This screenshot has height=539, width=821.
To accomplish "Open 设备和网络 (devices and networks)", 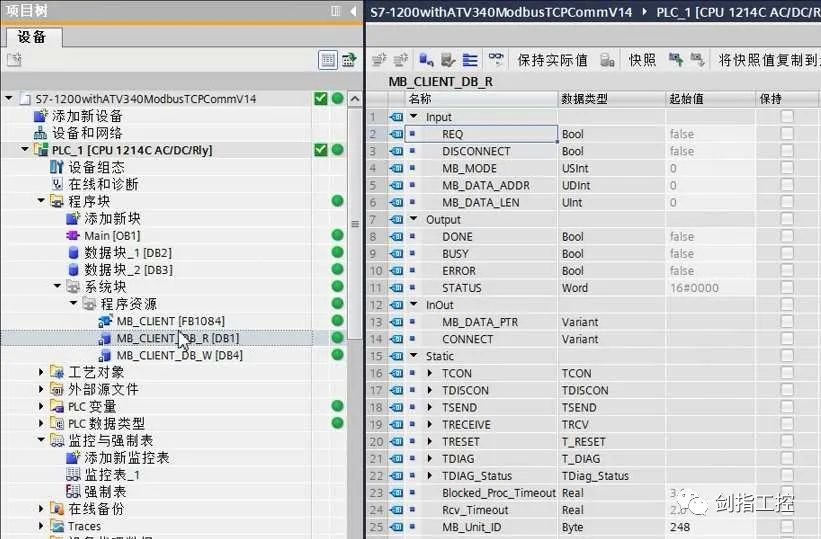I will [87, 133].
